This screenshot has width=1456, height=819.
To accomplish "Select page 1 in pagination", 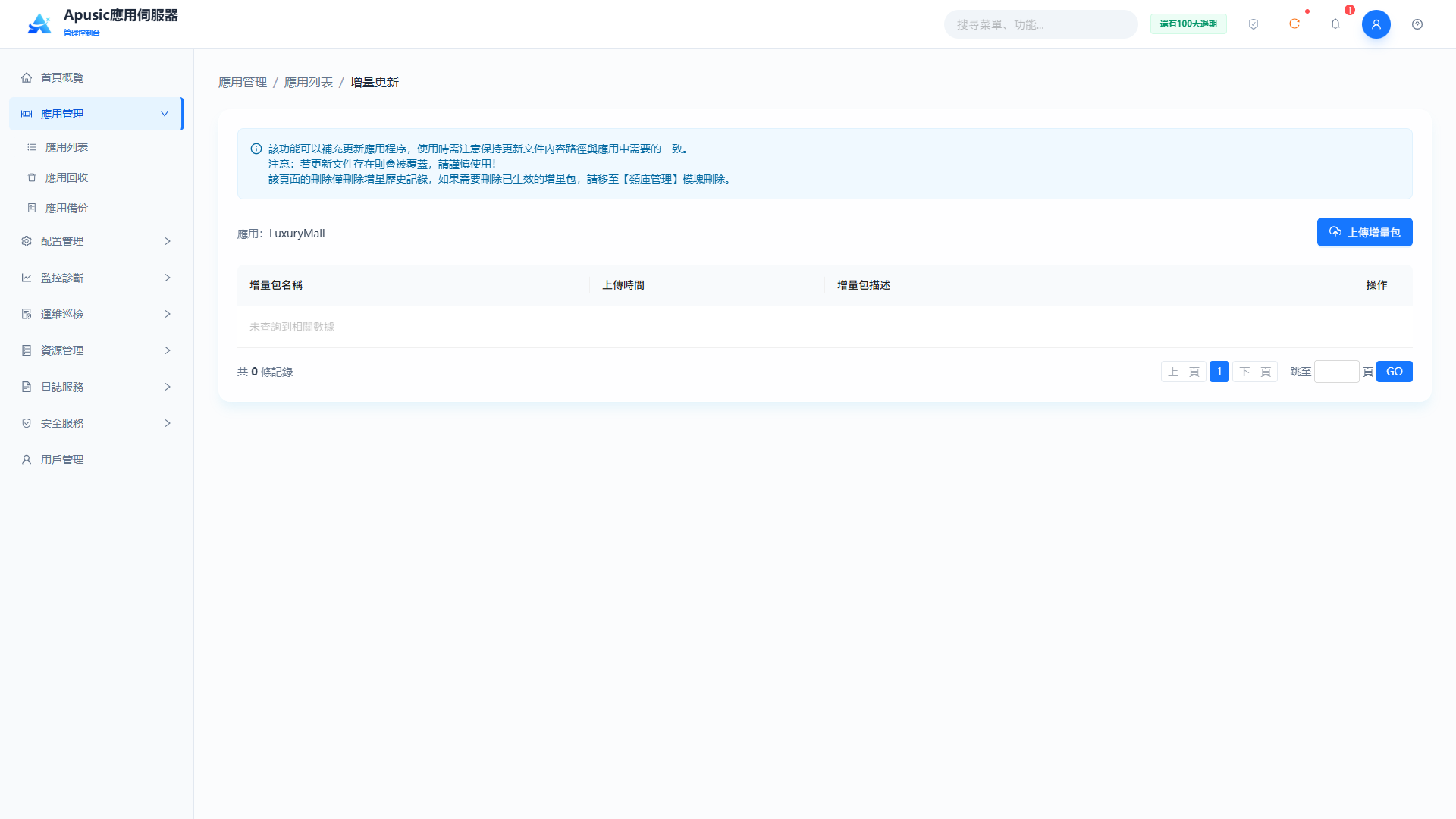I will pos(1219,372).
